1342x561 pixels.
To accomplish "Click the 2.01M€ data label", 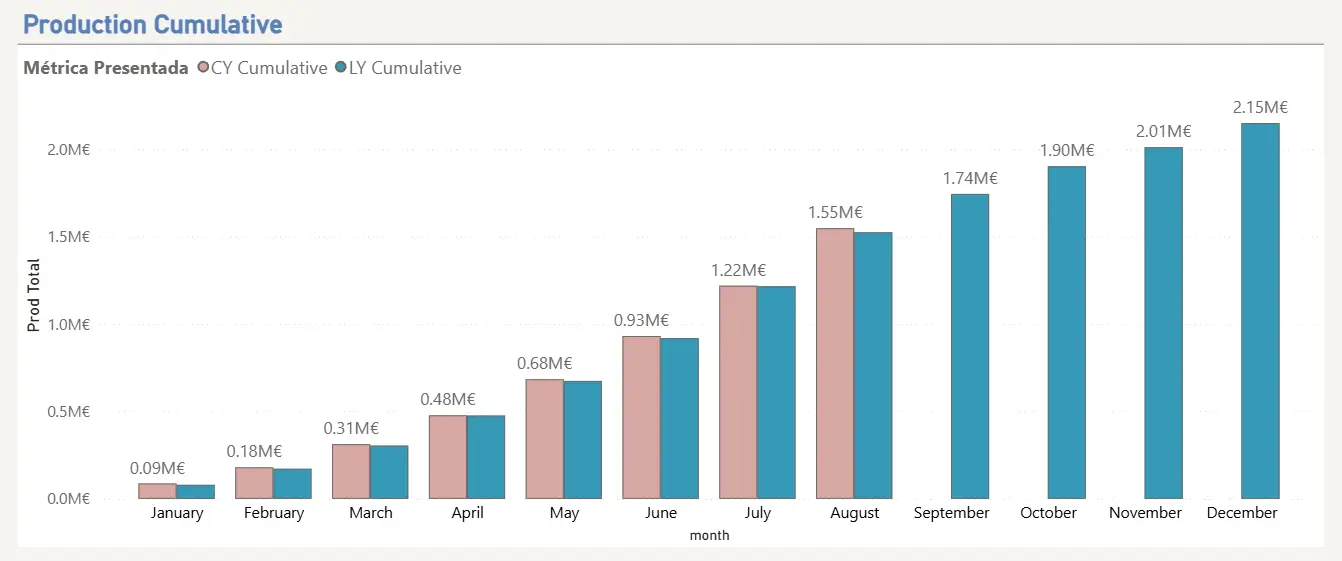I will pyautogui.click(x=1164, y=131).
